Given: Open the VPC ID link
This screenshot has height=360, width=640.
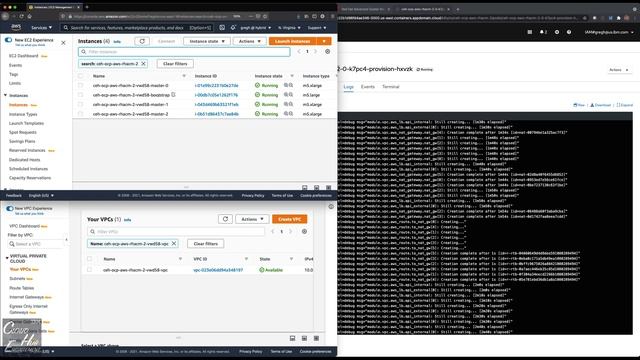Looking at the screenshot, I should [218, 270].
